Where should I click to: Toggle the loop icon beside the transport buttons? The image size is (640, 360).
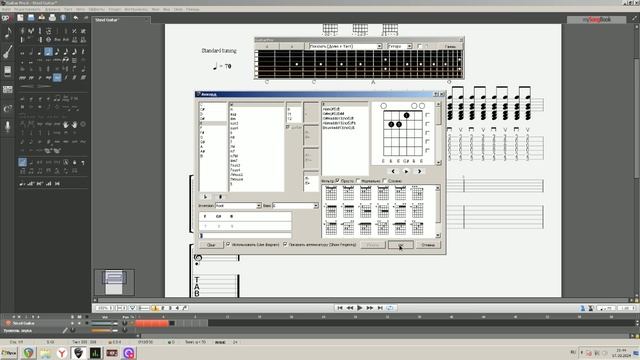(390, 308)
